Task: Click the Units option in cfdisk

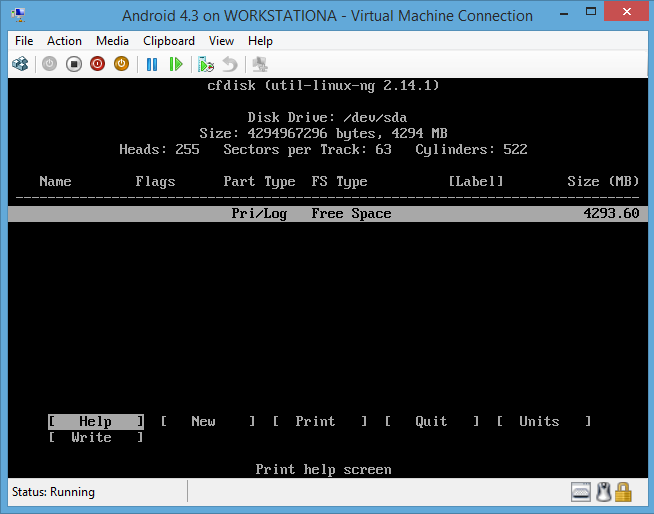Action: tap(540, 422)
